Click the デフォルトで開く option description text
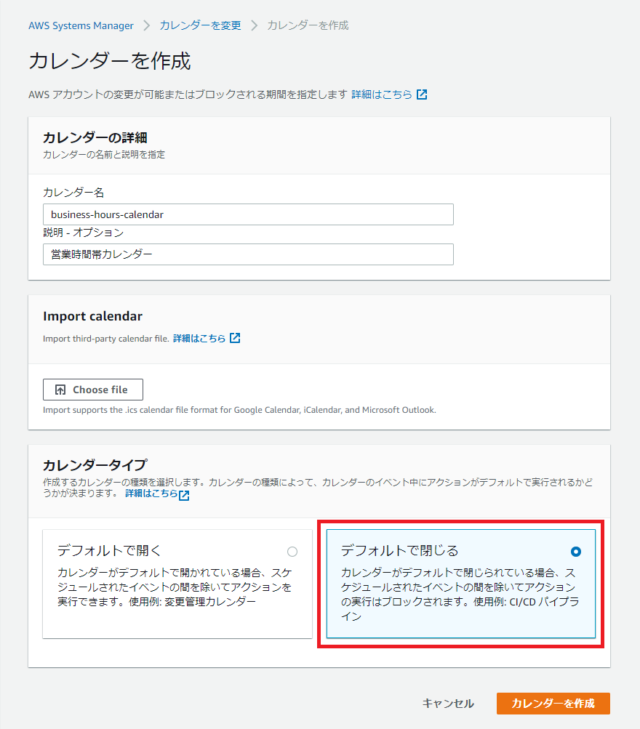The height and width of the screenshot is (729, 640). tap(174, 587)
